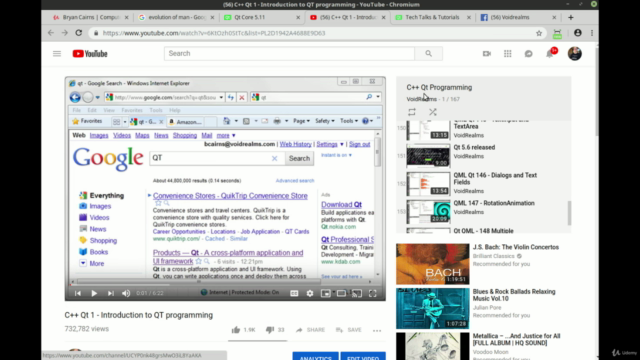This screenshot has height=360, width=640.
Task: Click the video progress bar
Action: (x=225, y=284)
